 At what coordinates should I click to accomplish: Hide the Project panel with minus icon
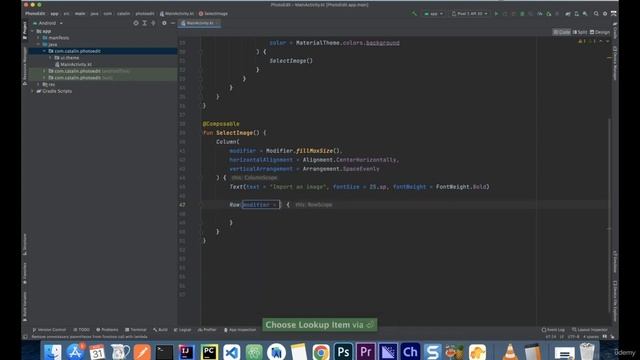pyautogui.click(x=173, y=23)
